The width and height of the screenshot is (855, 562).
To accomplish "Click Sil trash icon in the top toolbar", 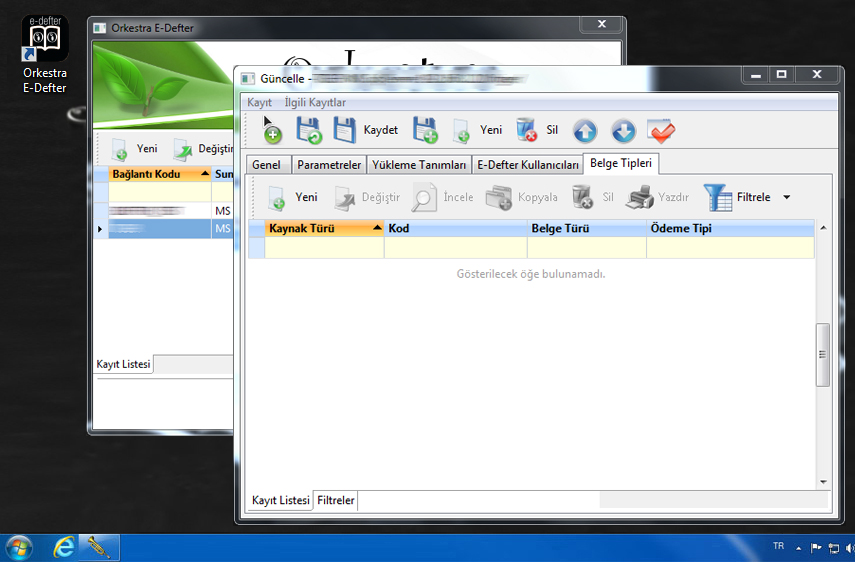I will (538, 130).
